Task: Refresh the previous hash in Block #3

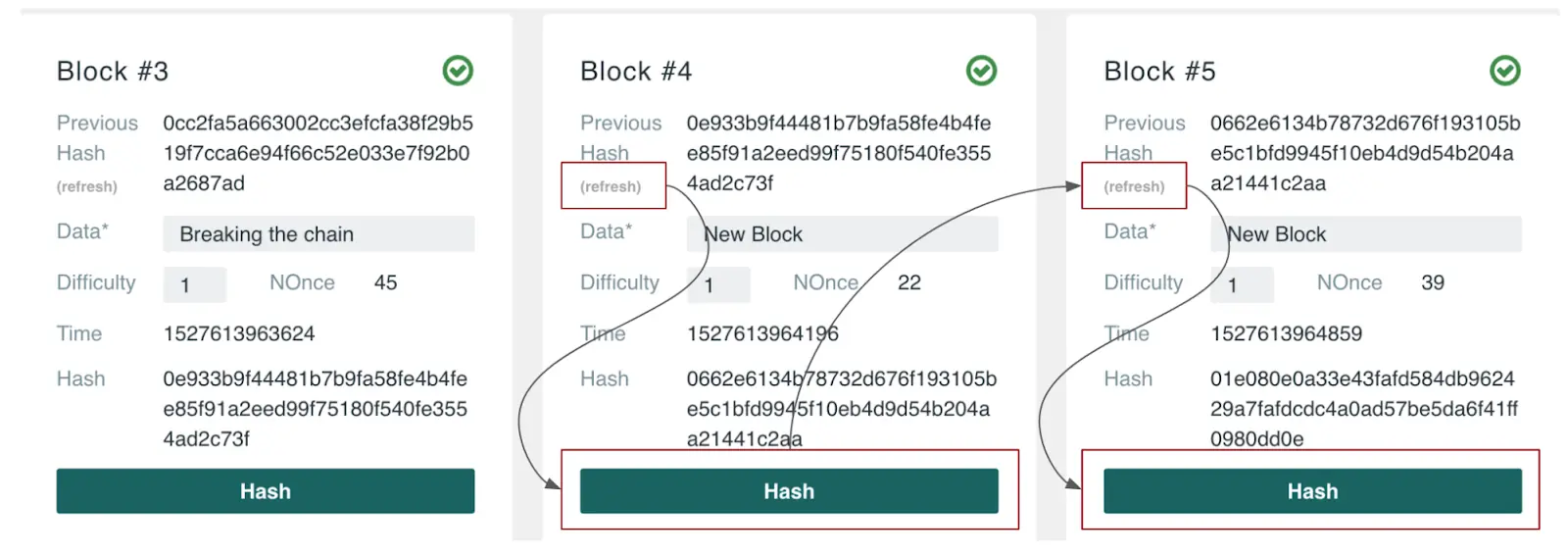Action: (87, 186)
